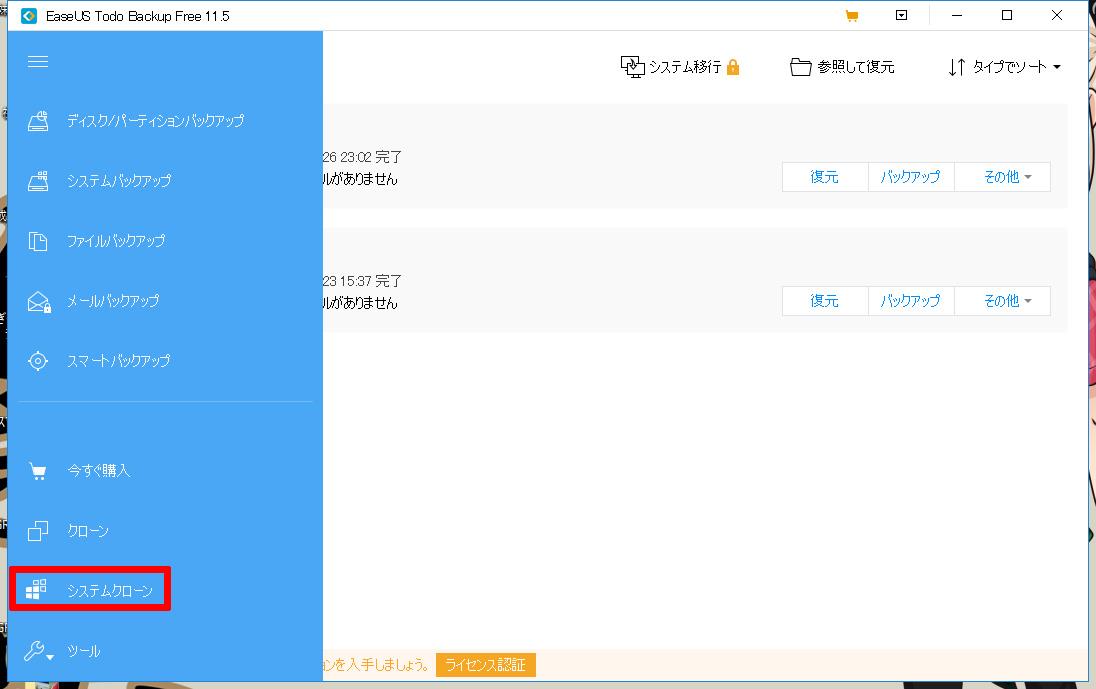Collapse the sidebar with the hamburger icon
Image resolution: width=1096 pixels, height=689 pixels.
click(x=38, y=61)
